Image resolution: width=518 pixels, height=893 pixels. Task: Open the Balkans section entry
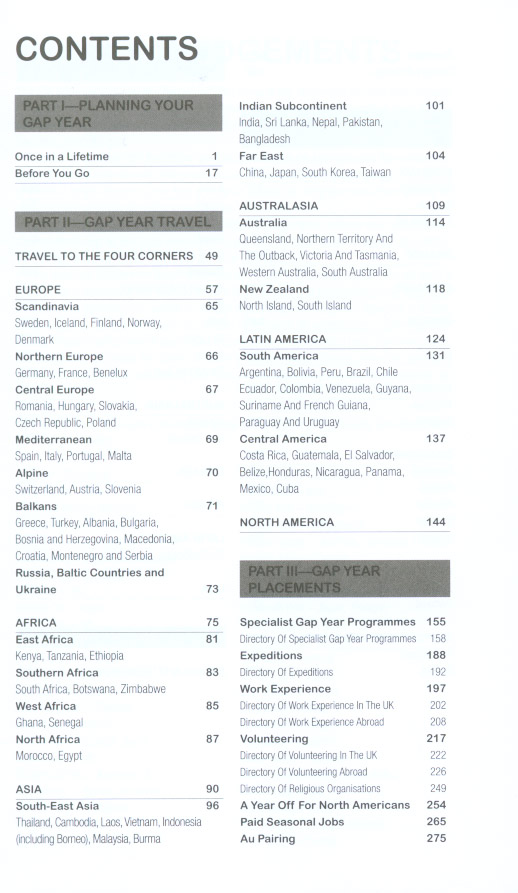click(x=118, y=506)
